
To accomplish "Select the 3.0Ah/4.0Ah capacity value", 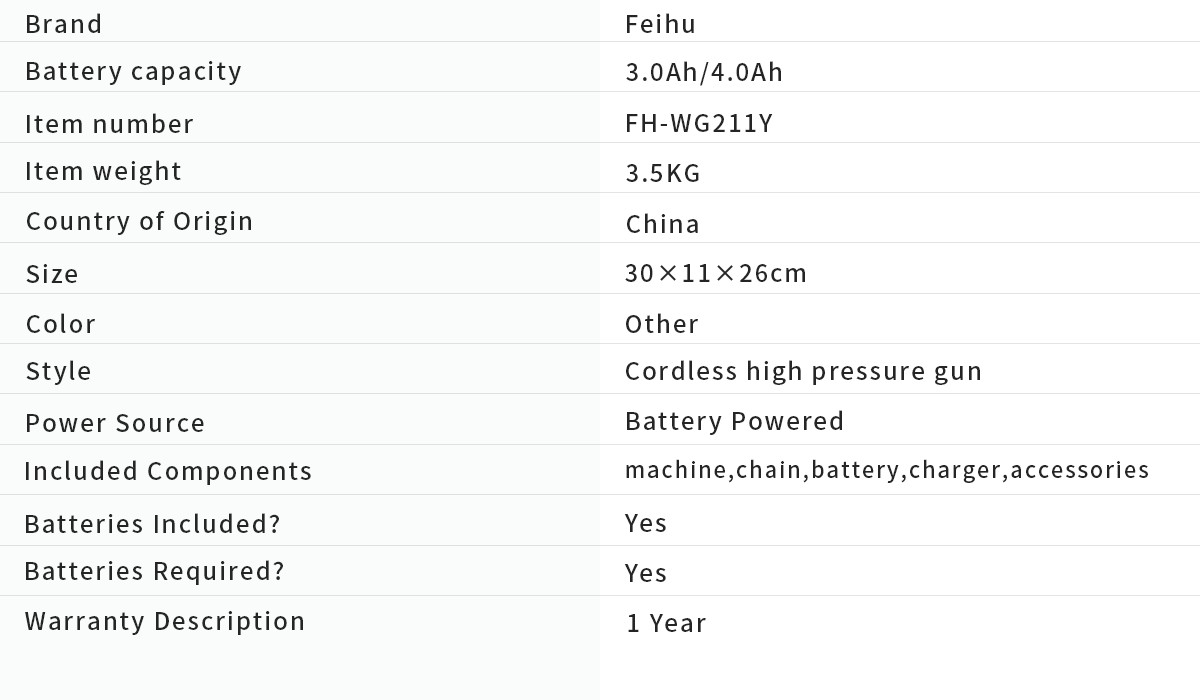I will pos(704,72).
